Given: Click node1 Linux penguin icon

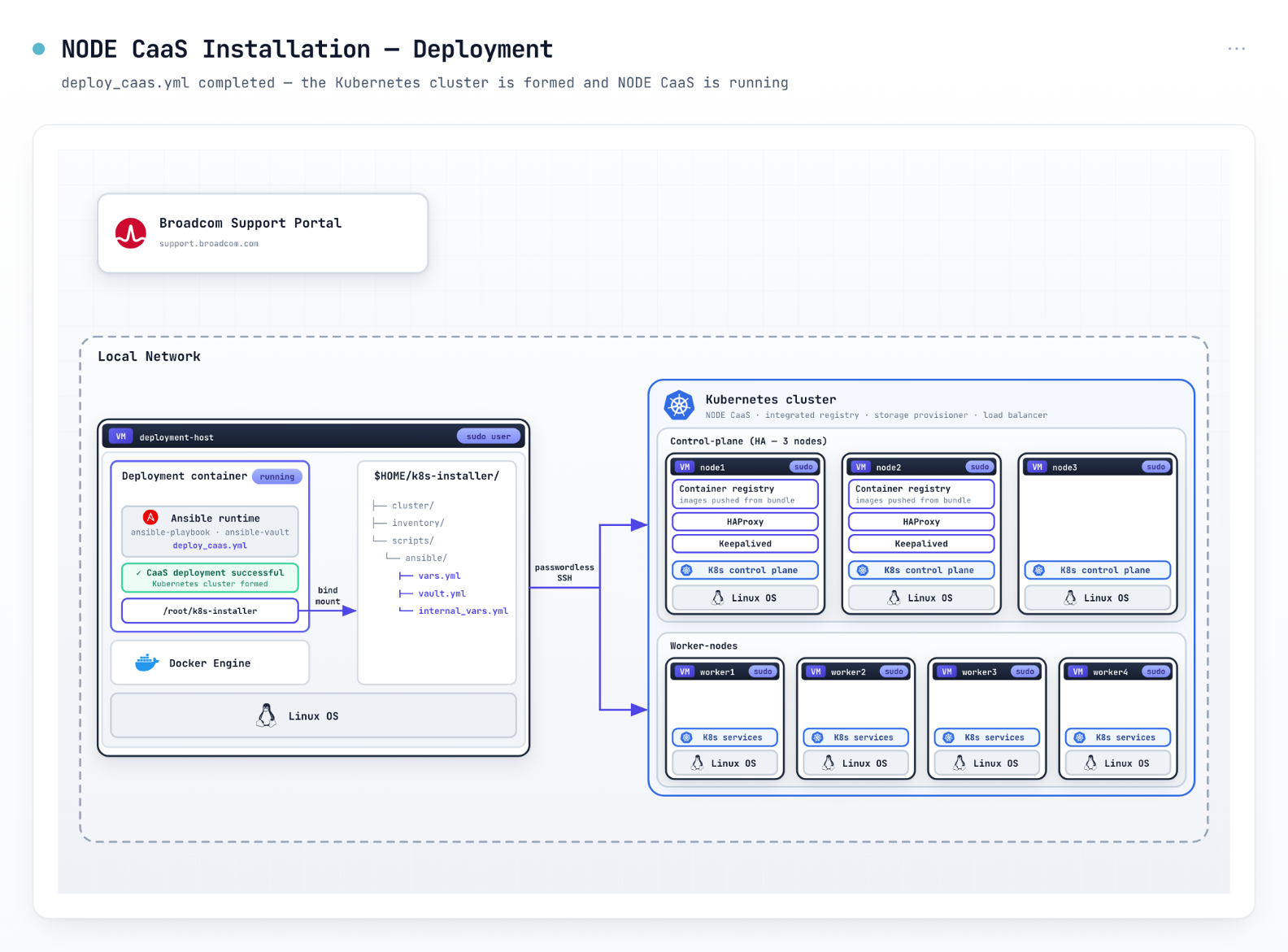Looking at the screenshot, I should pos(718,598).
